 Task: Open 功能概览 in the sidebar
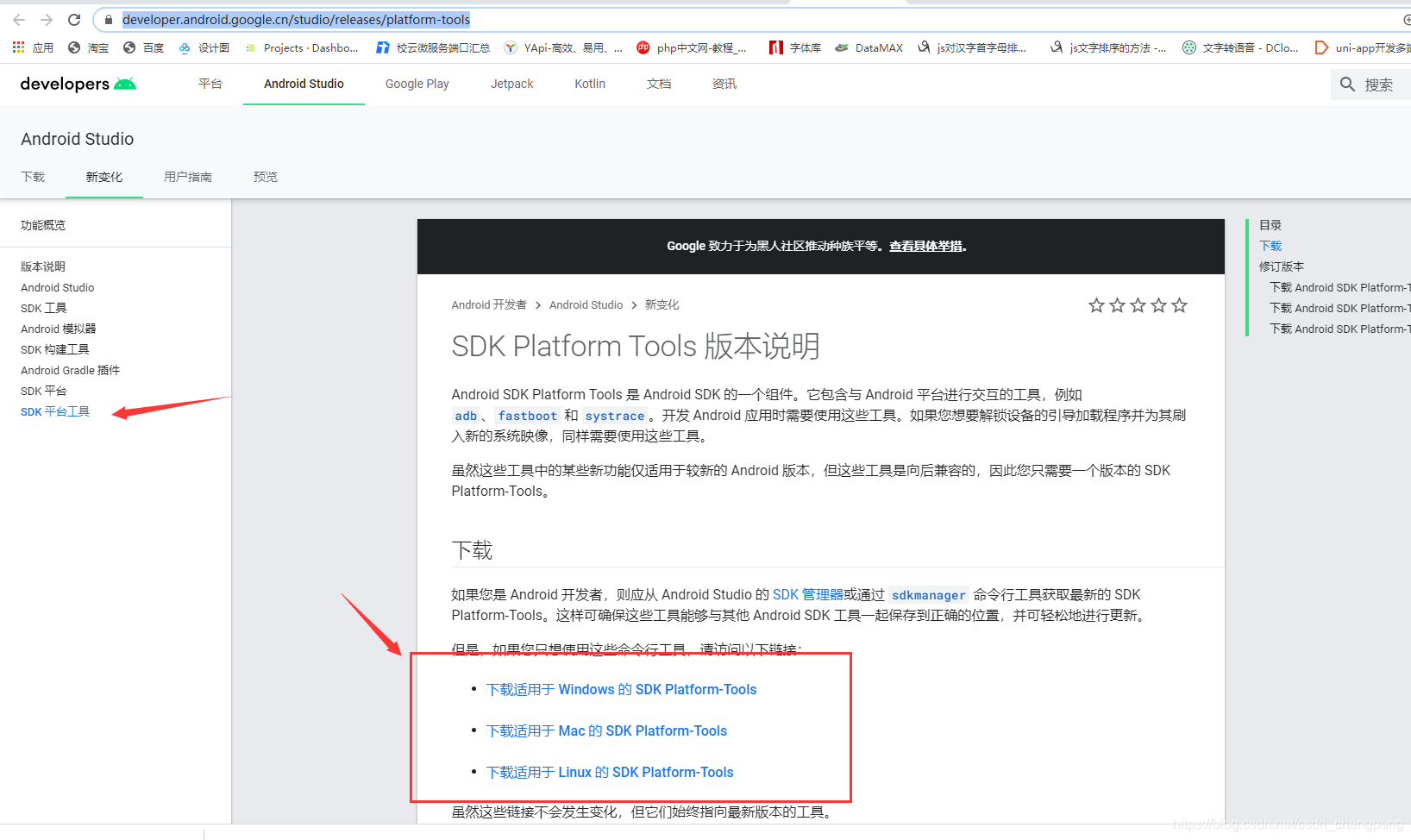point(43,225)
